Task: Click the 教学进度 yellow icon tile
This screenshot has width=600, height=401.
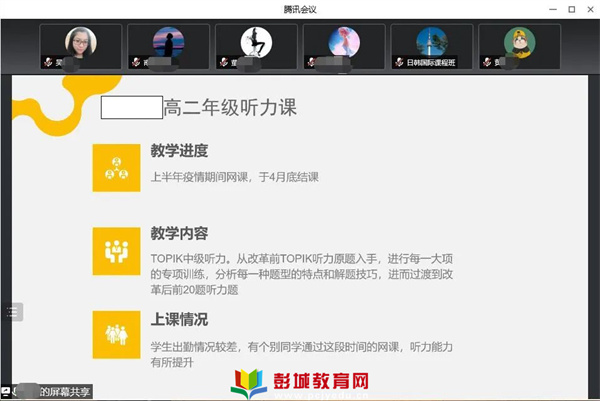Action: coord(116,168)
